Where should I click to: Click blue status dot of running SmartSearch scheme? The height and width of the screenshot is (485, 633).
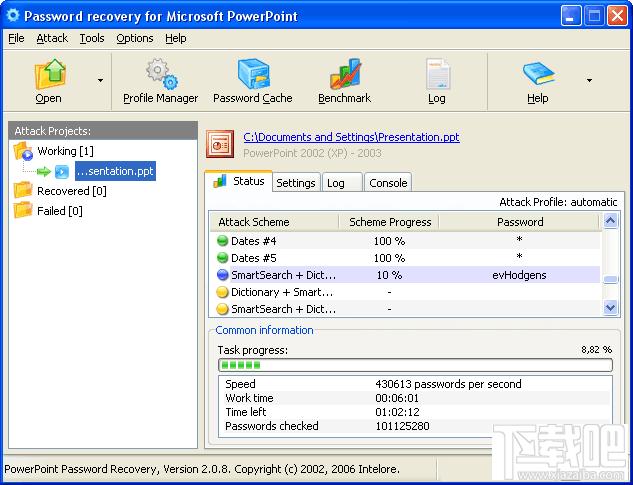click(x=222, y=275)
